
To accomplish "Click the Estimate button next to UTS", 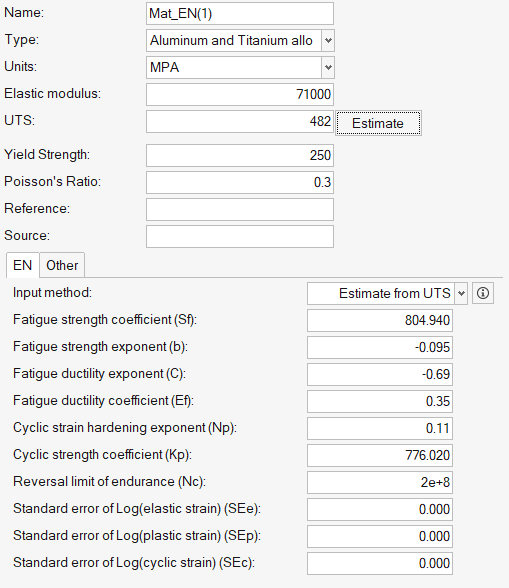I will (x=378, y=123).
